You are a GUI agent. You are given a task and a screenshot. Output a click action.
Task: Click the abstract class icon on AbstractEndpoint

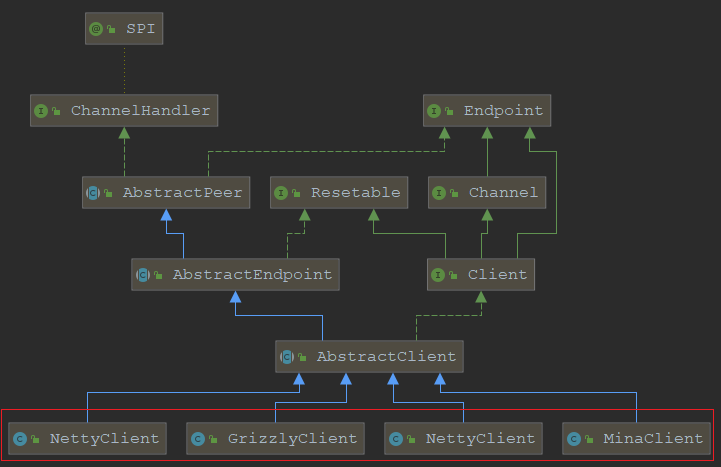[143, 275]
